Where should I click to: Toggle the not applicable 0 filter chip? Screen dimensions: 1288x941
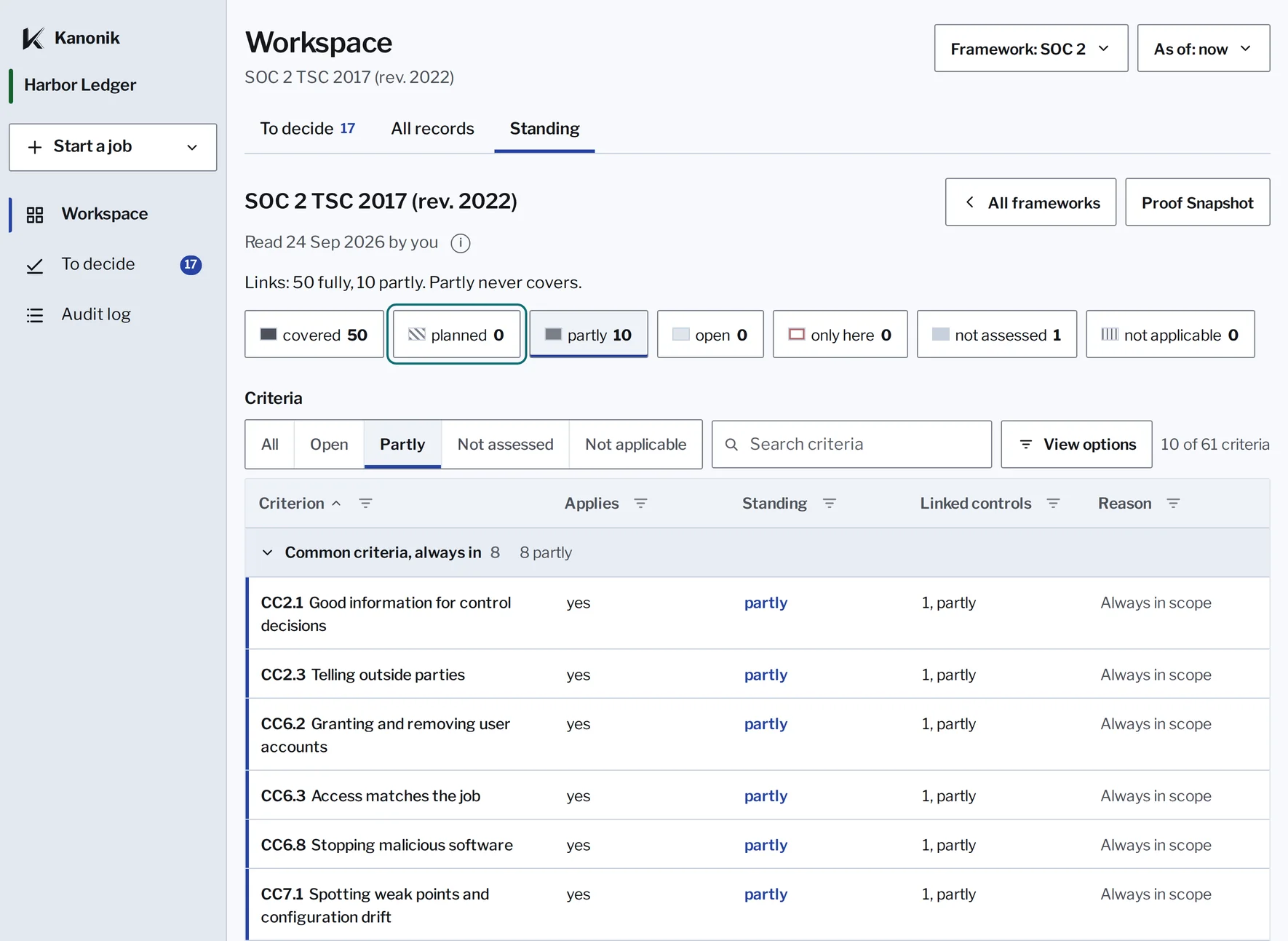tap(1170, 335)
